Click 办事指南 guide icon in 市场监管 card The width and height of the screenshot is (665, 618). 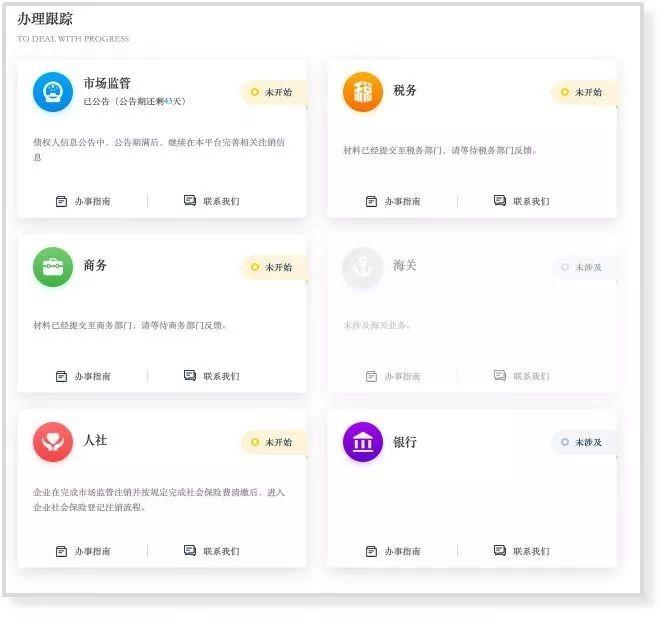point(61,201)
